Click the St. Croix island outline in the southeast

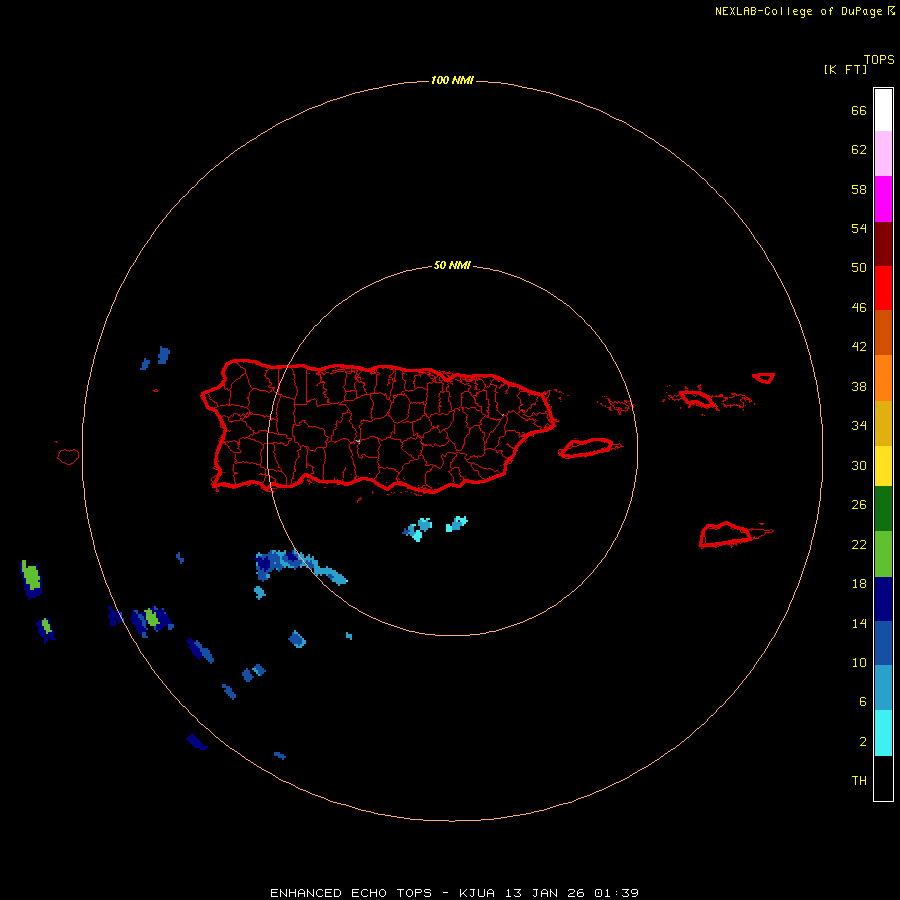pos(735,535)
